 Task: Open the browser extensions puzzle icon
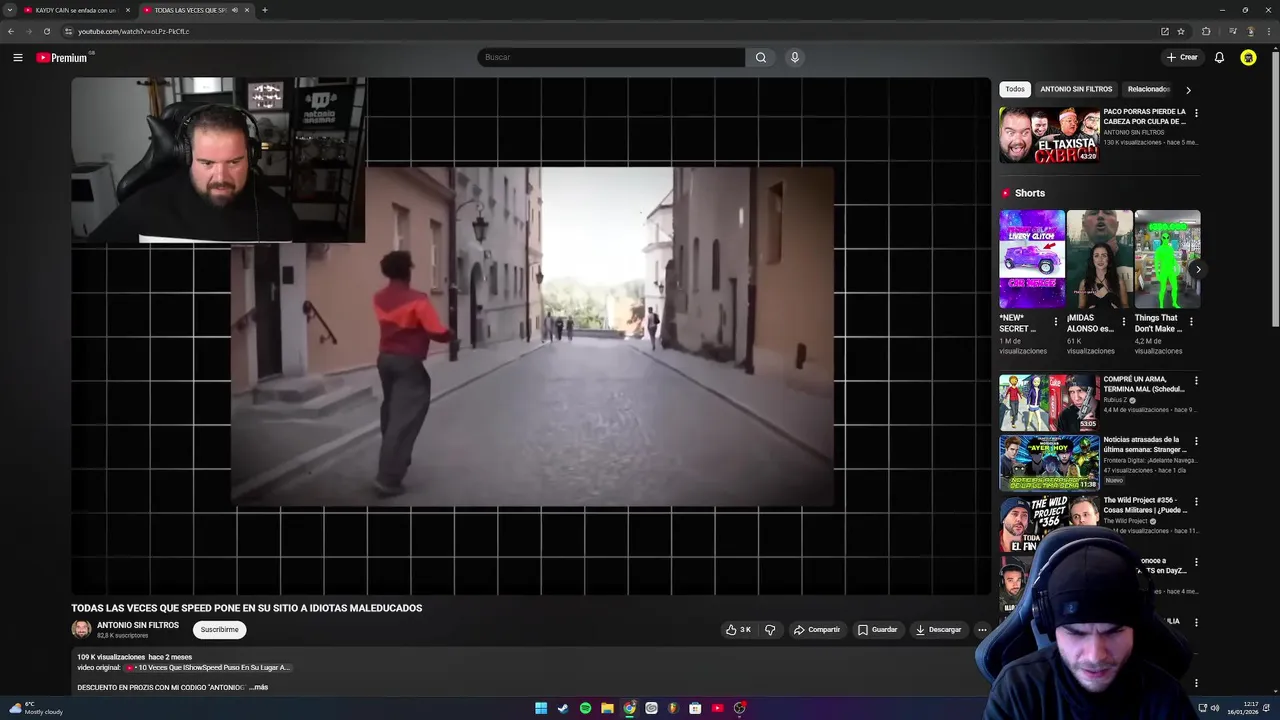tap(1206, 31)
